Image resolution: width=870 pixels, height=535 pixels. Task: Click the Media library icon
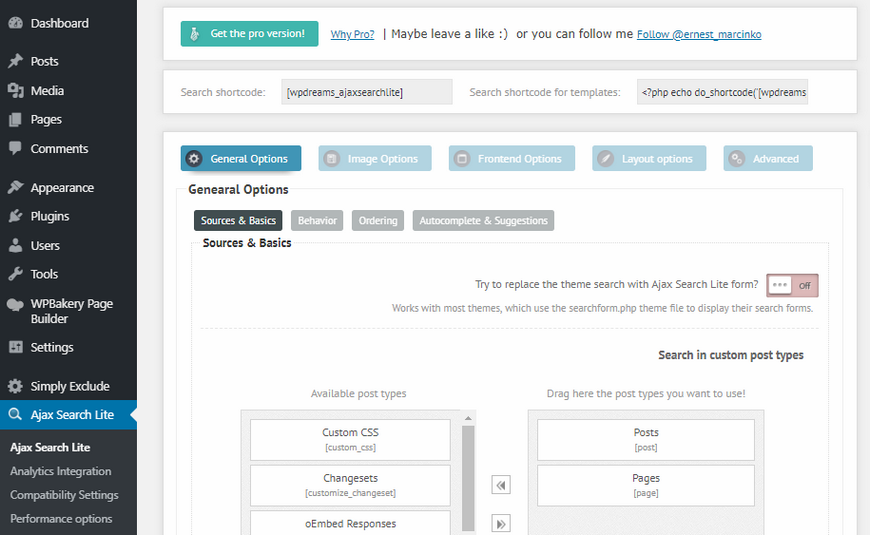pos(16,90)
